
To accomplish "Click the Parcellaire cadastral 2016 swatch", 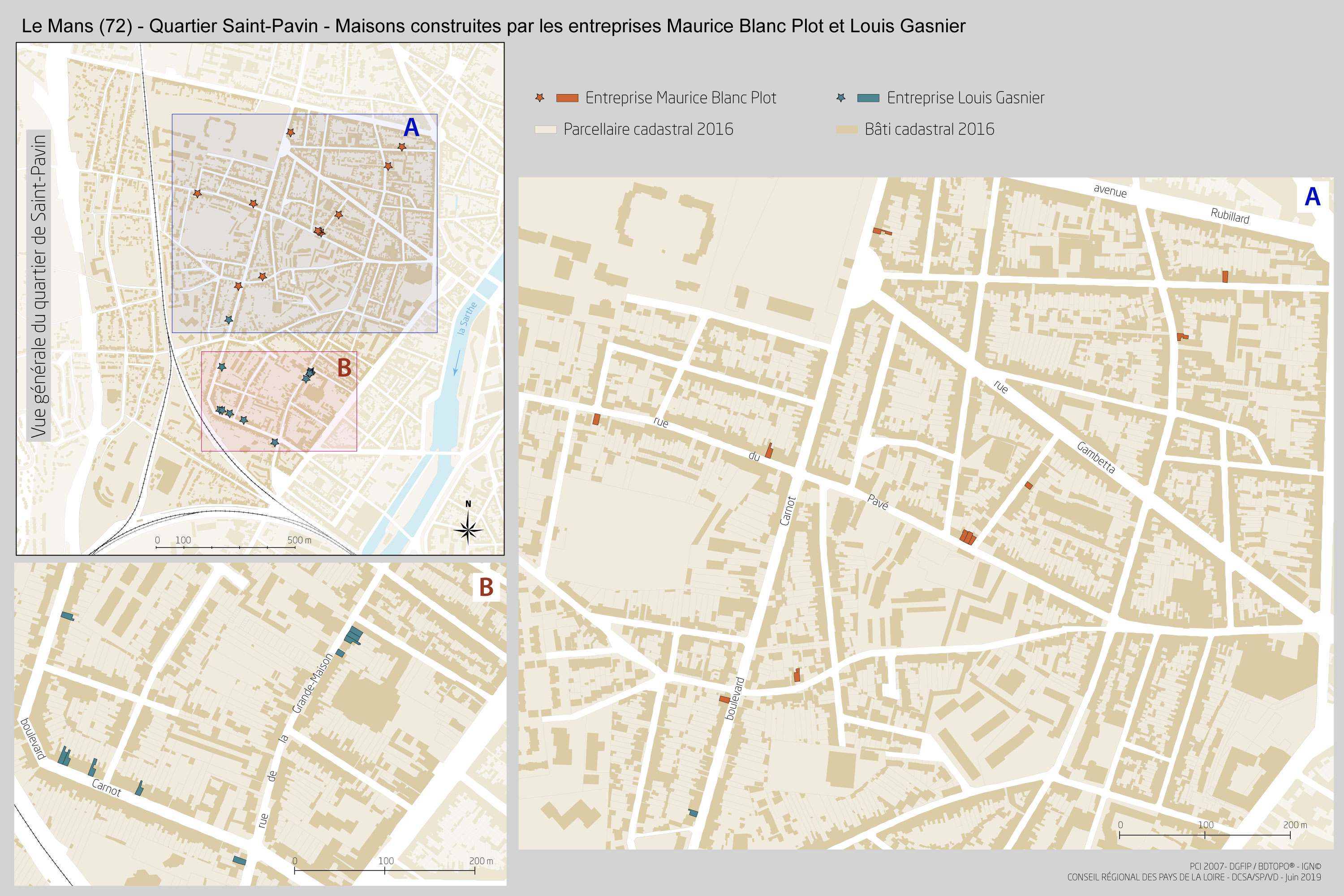I will coord(545,130).
